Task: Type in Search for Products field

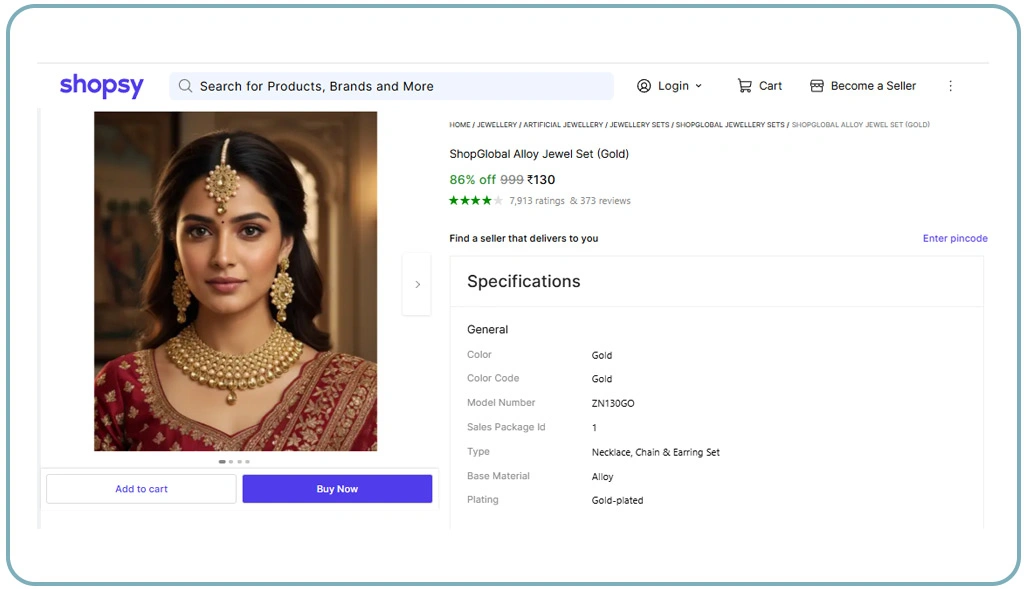Action: (400, 86)
